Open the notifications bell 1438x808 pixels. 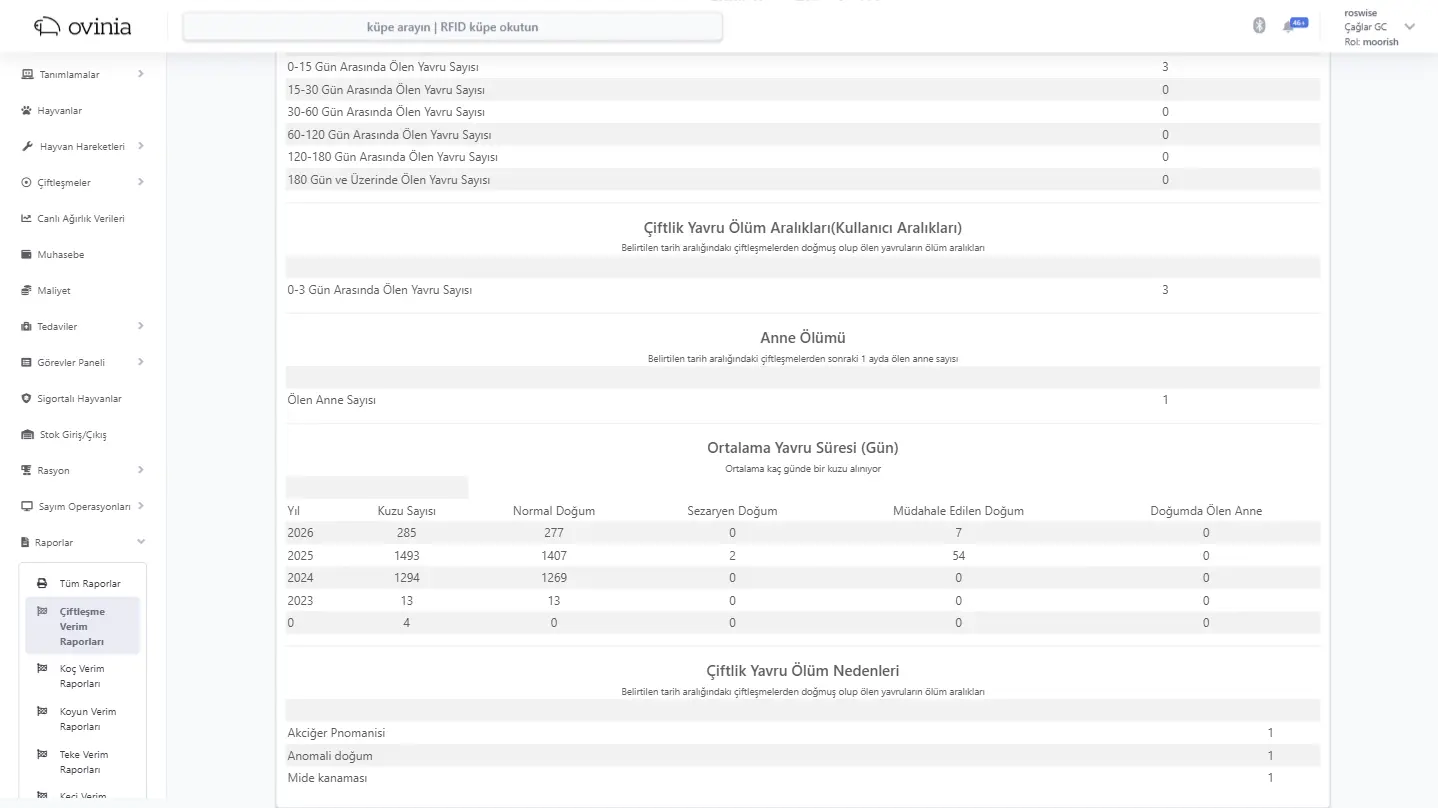[x=1288, y=27]
